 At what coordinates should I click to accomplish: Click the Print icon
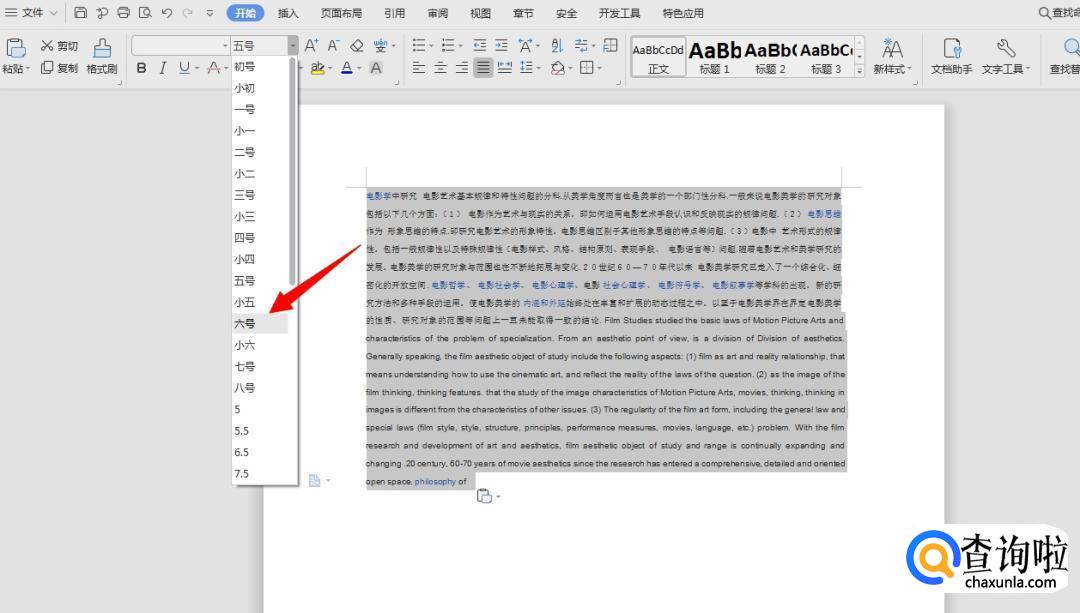click(x=123, y=12)
